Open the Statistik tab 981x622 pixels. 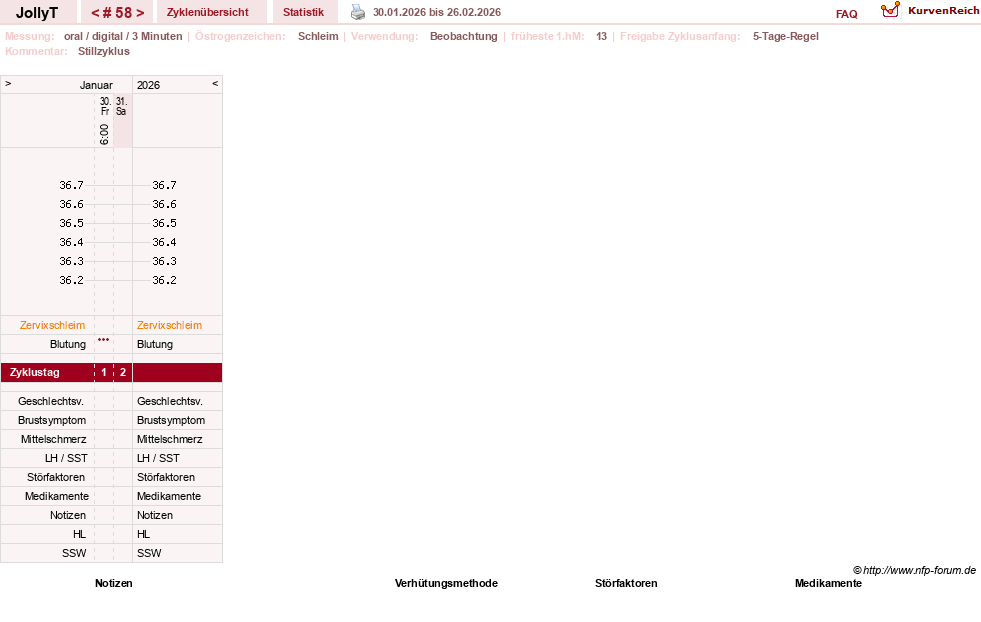tap(303, 13)
